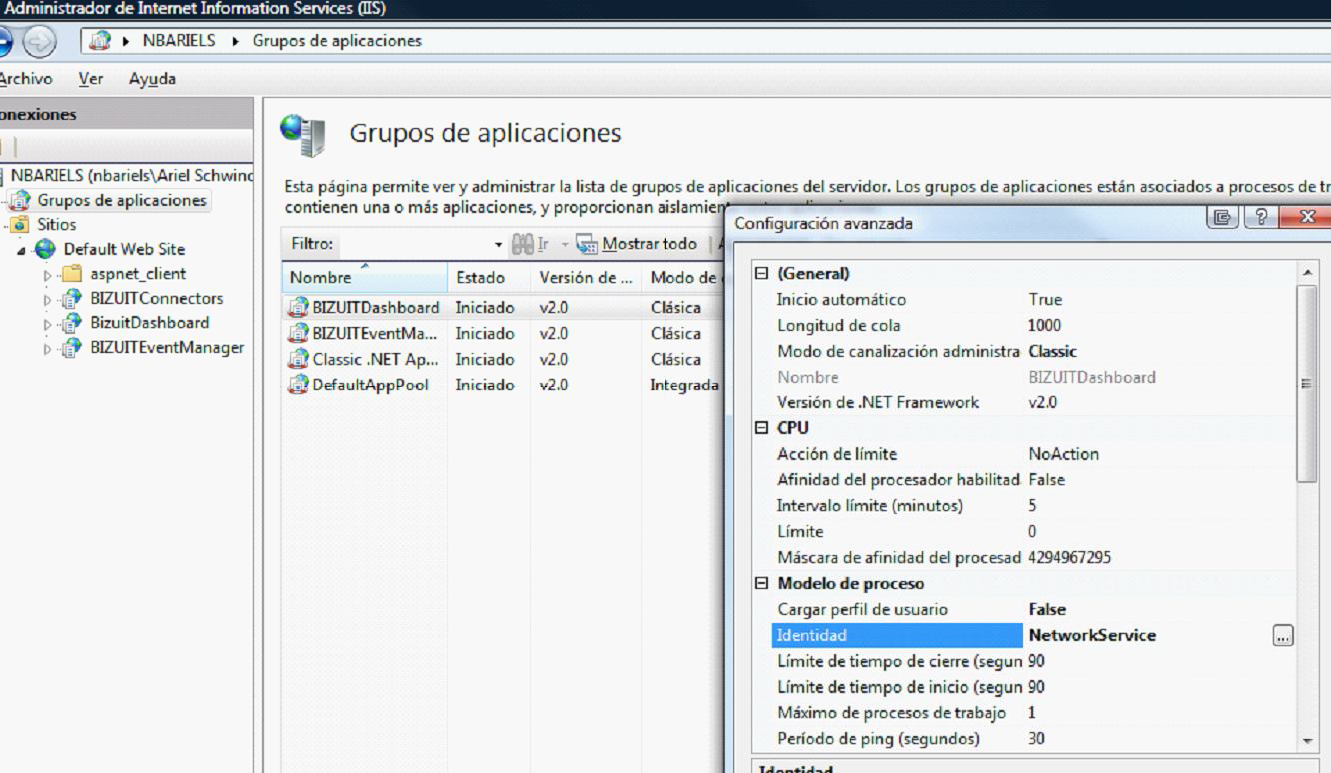
Task: Collapse the CPU property section
Action: [x=761, y=428]
